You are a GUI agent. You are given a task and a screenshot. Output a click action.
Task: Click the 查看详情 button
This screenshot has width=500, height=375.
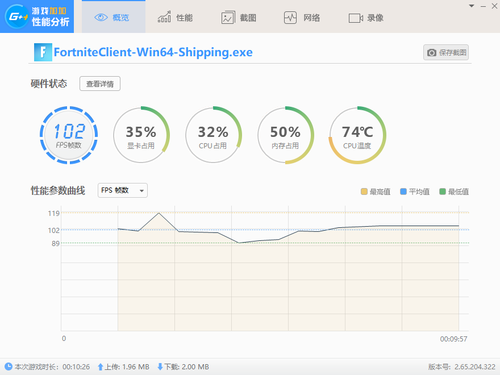[x=100, y=84]
